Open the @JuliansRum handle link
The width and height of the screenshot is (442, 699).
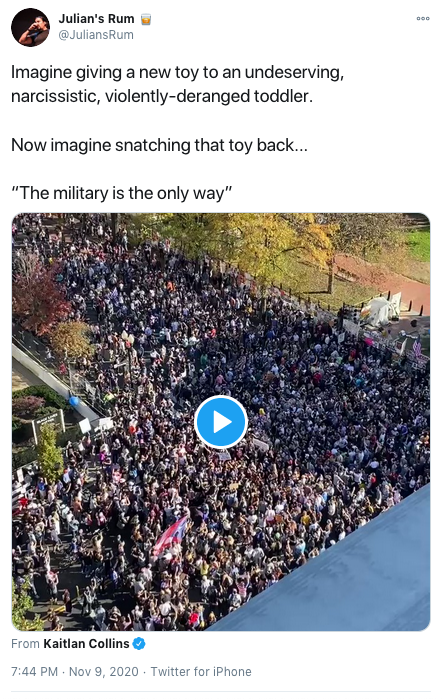96,35
